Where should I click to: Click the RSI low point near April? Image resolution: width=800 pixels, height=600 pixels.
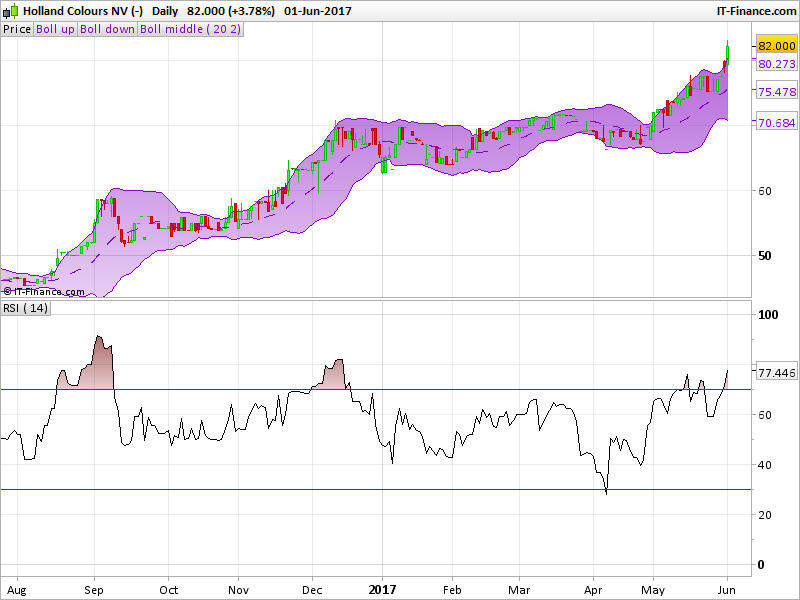(606, 492)
